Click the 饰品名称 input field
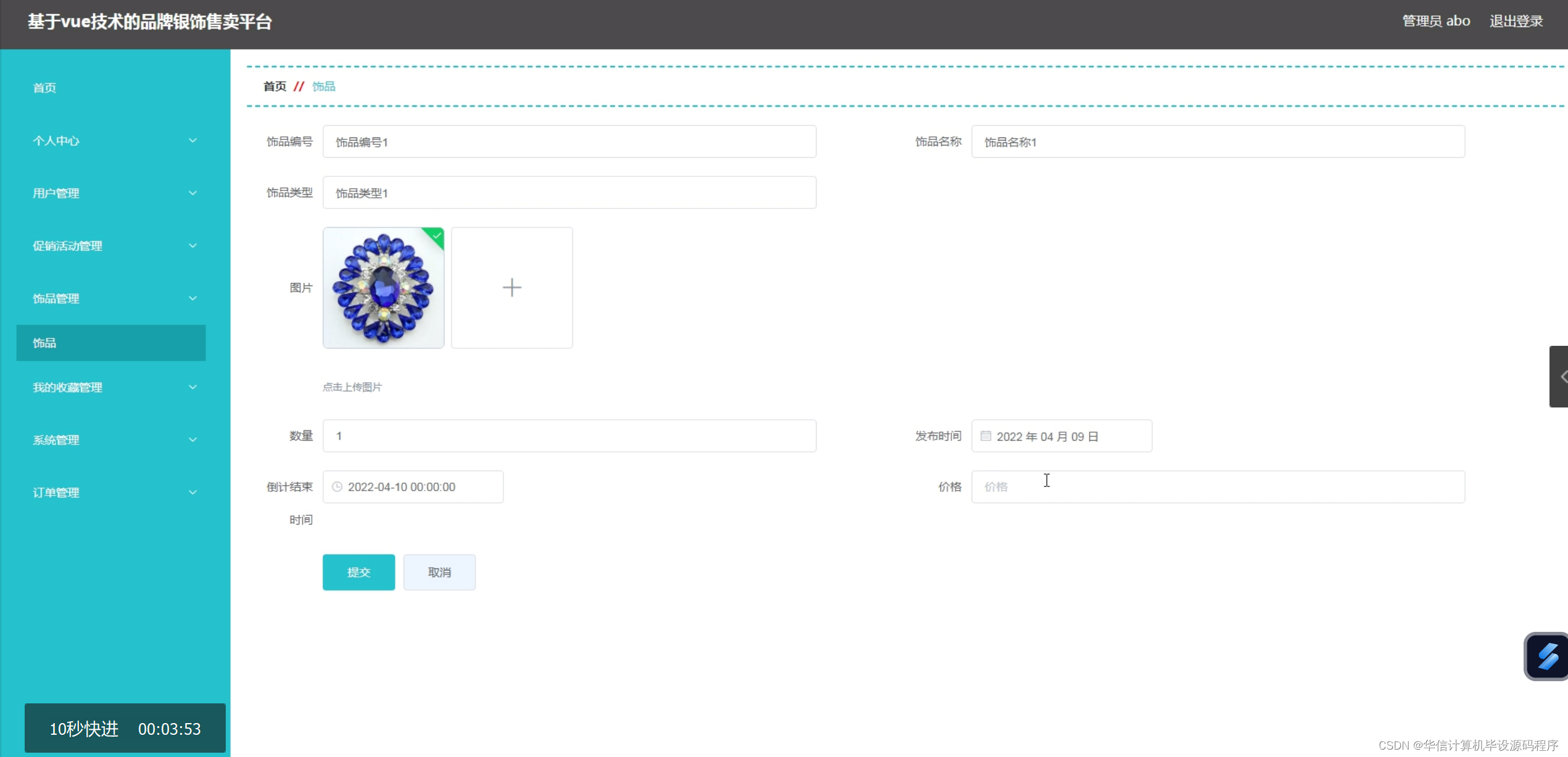The width and height of the screenshot is (1568, 757). coord(1217,142)
